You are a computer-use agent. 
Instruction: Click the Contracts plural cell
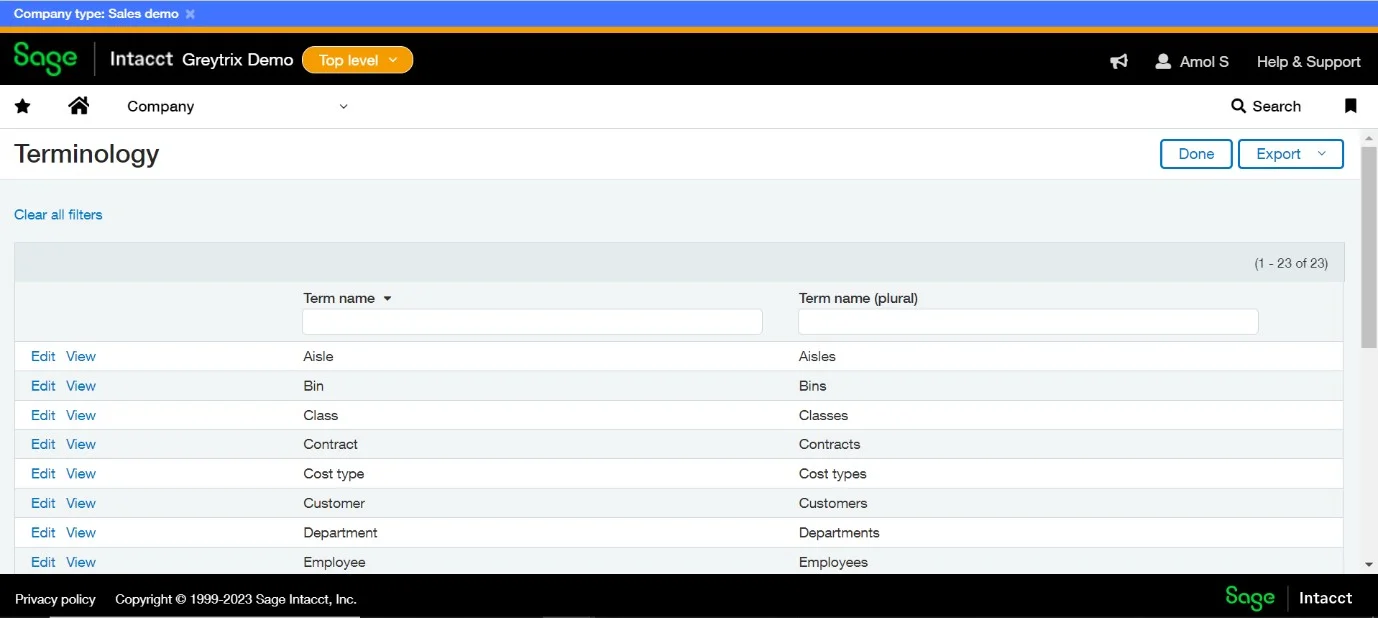[x=829, y=444]
